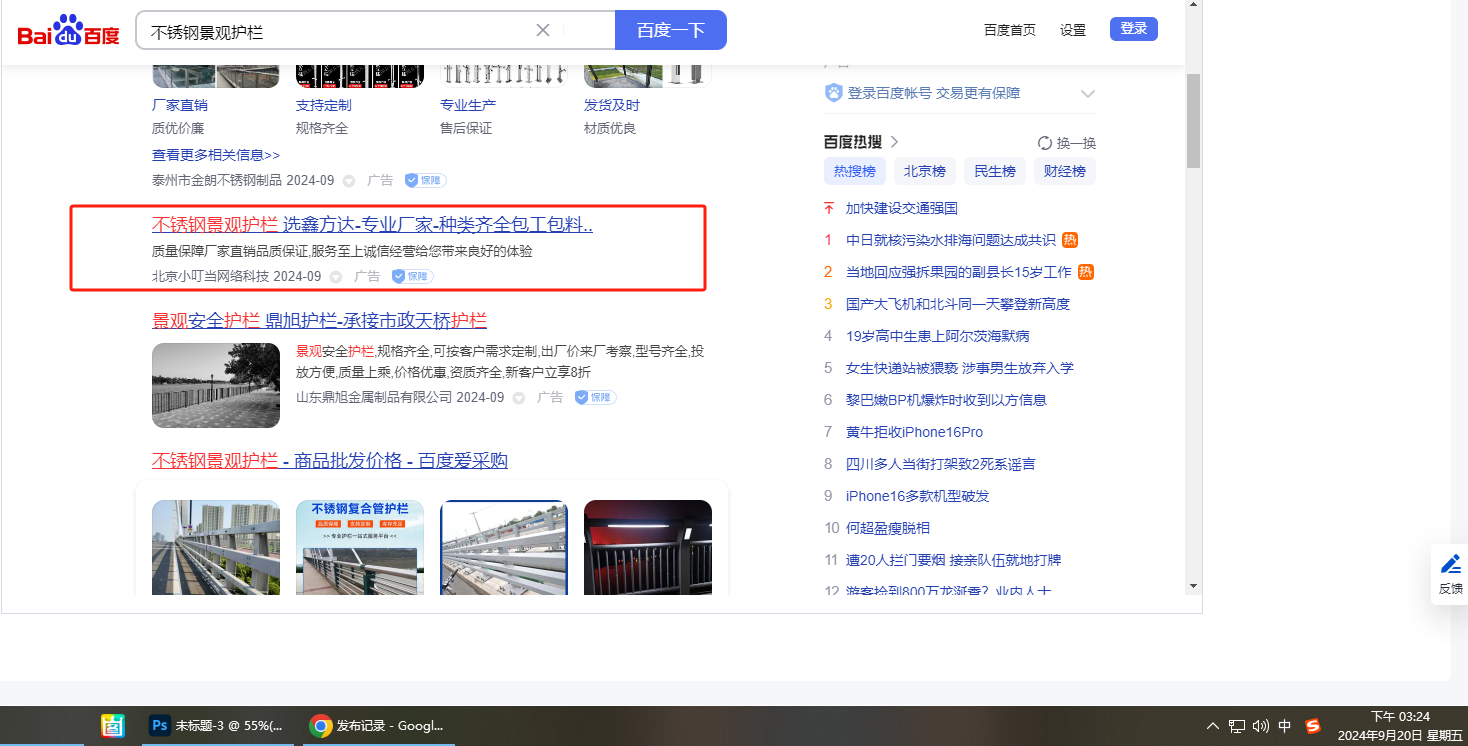This screenshot has height=746, width=1468.
Task: Click the 登录 login button
Action: tap(1134, 29)
